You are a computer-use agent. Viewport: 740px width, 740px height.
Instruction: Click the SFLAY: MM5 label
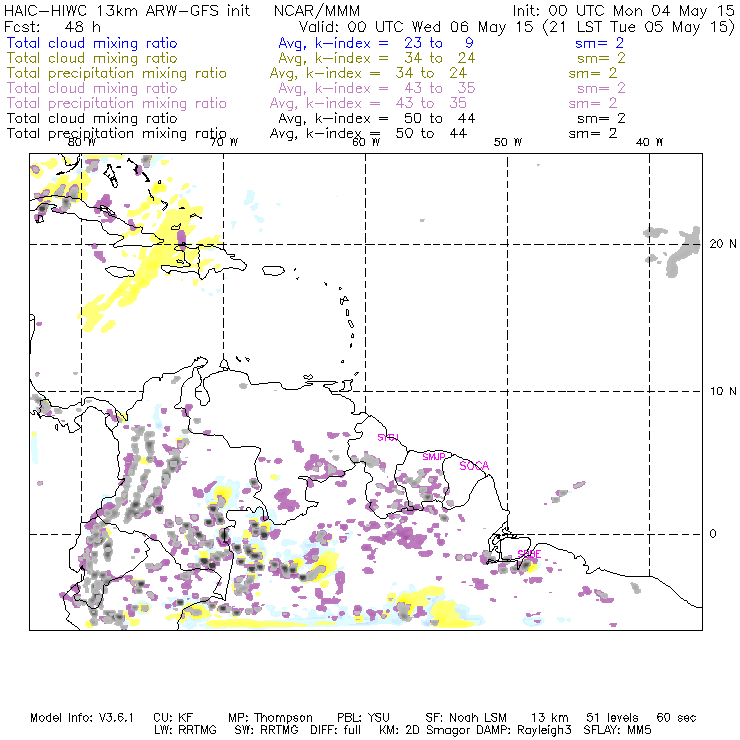(x=617, y=730)
